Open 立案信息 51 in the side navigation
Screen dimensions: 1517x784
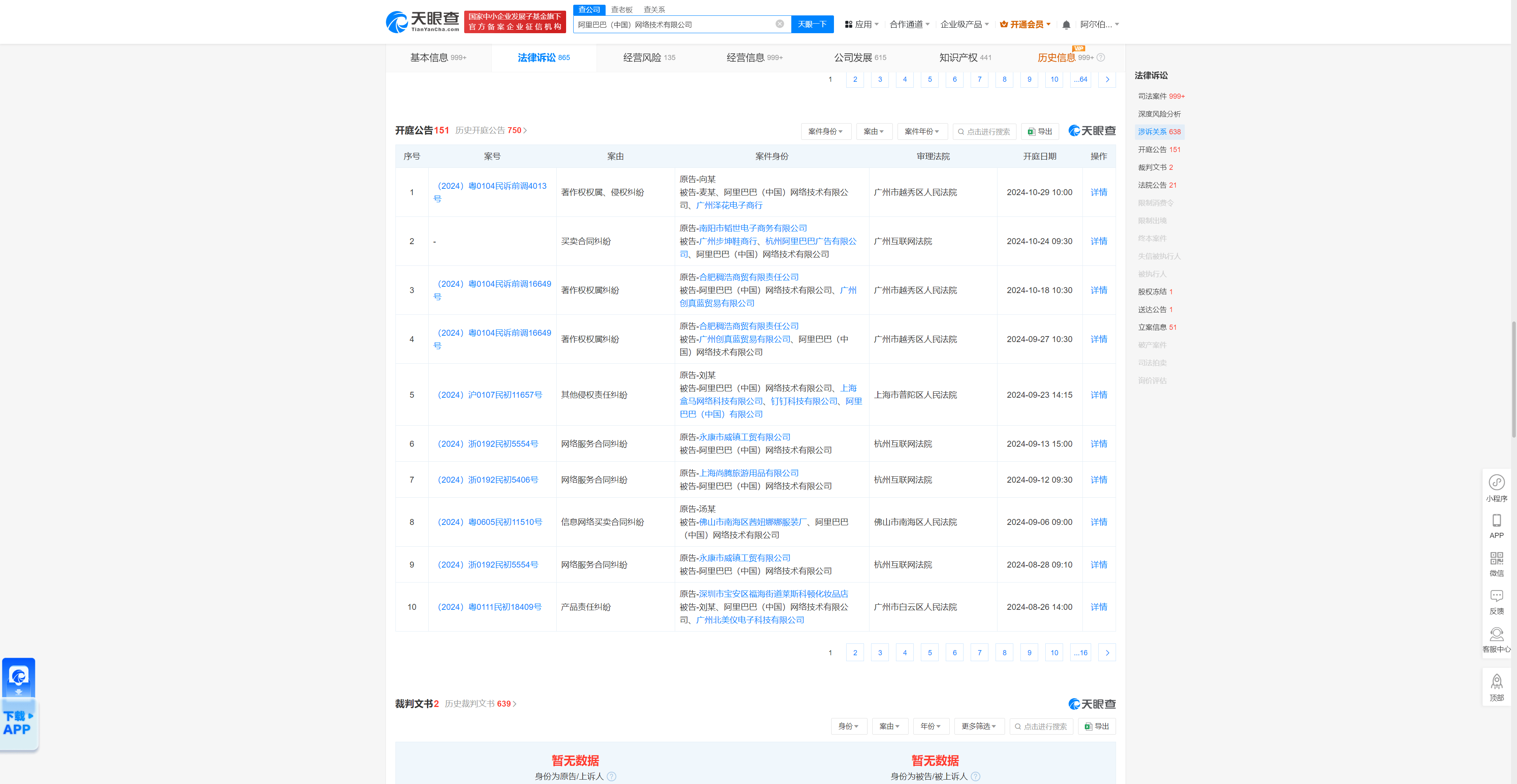click(1157, 327)
